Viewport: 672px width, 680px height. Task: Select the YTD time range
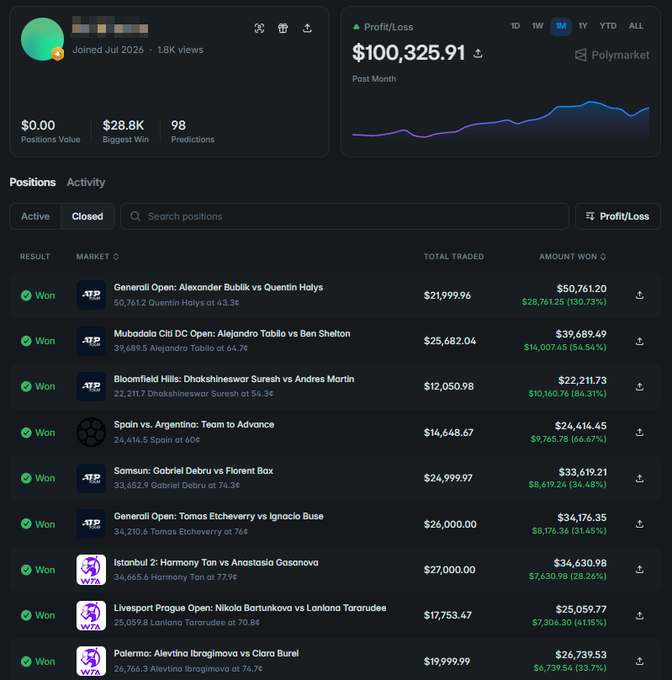[x=608, y=26]
